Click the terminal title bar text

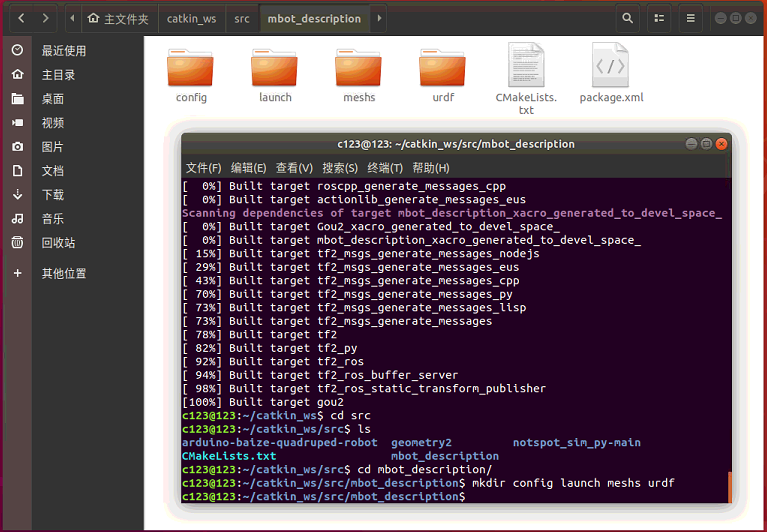coord(456,144)
